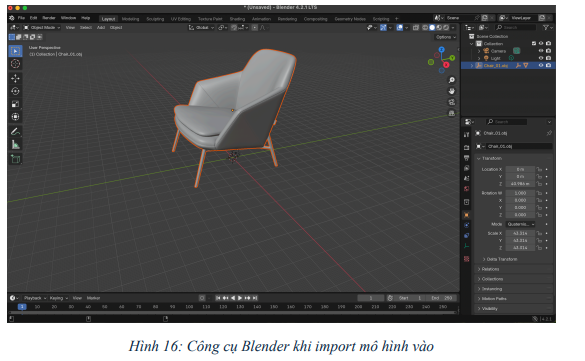Open the Object properties tab icon

pos(466,215)
